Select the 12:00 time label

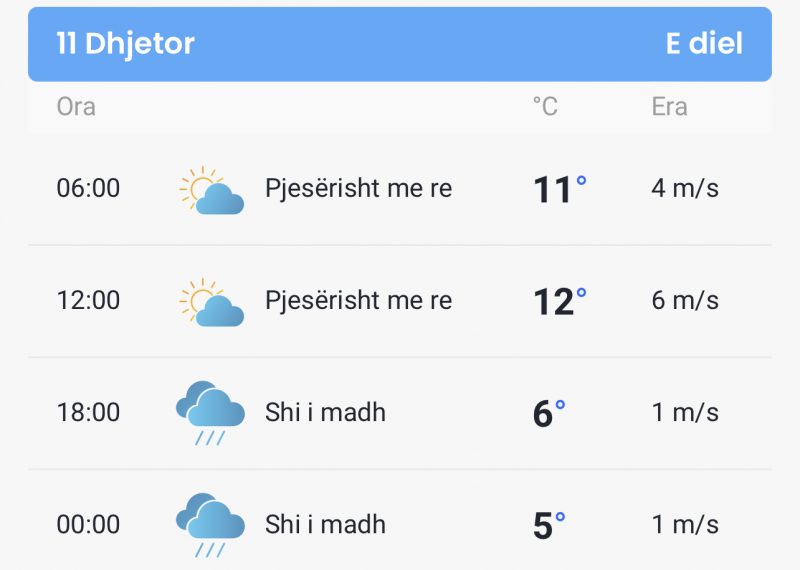pyautogui.click(x=88, y=300)
